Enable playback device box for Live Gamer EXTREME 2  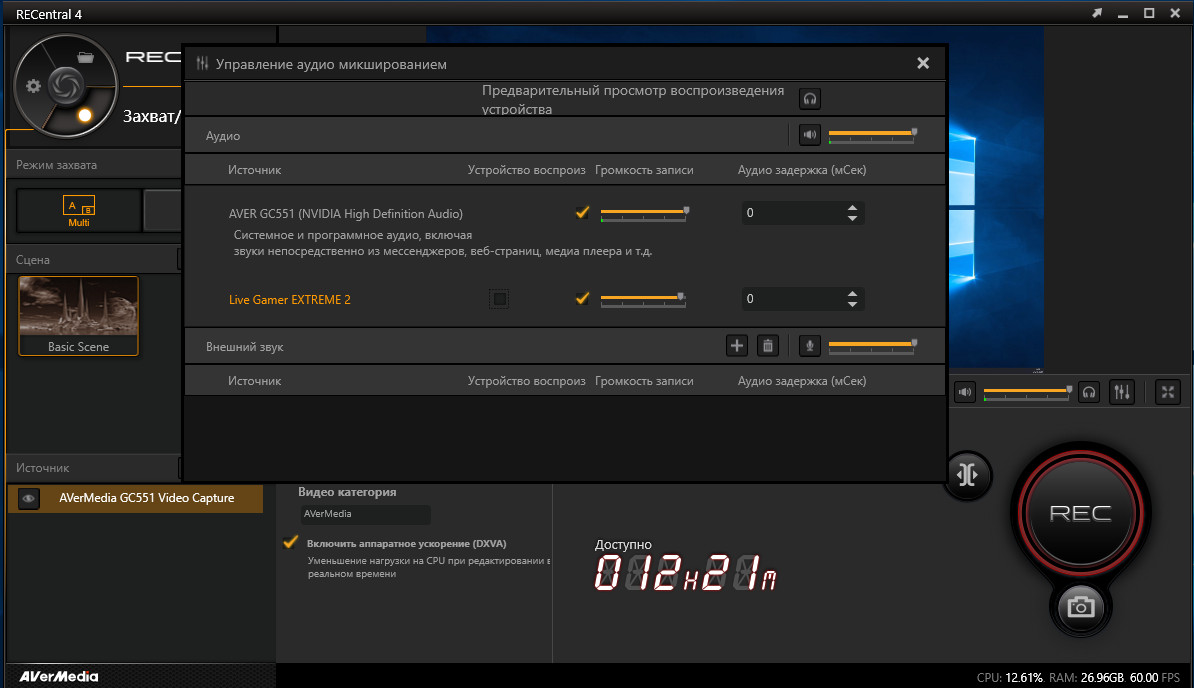(x=500, y=299)
